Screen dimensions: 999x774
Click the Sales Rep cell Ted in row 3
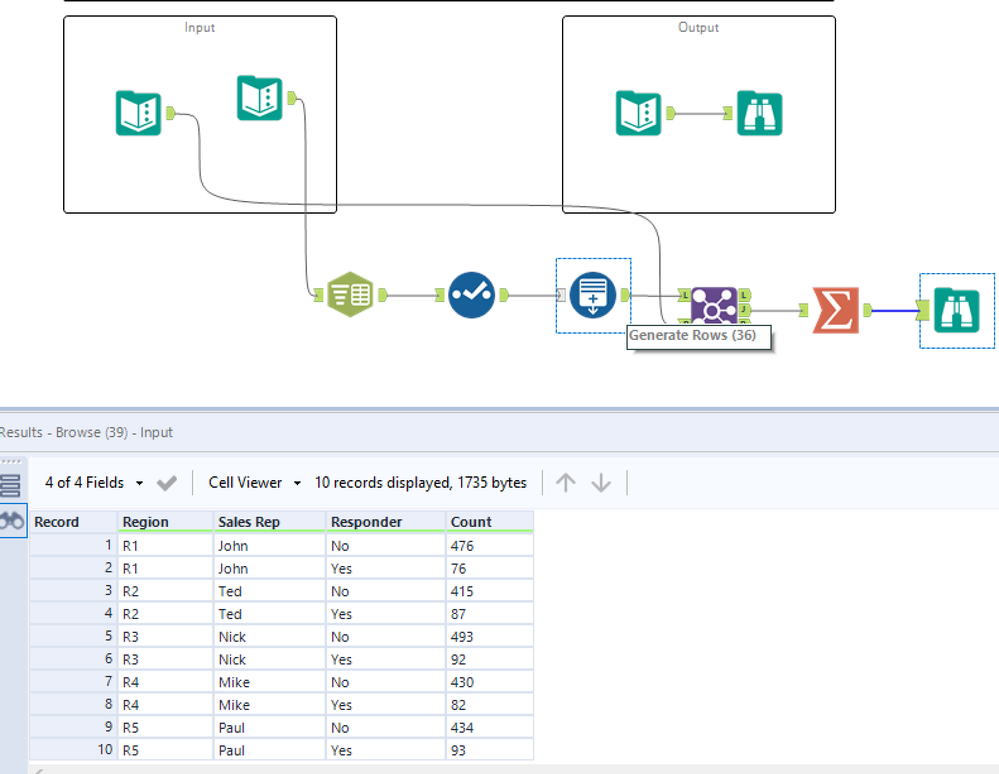pos(270,591)
